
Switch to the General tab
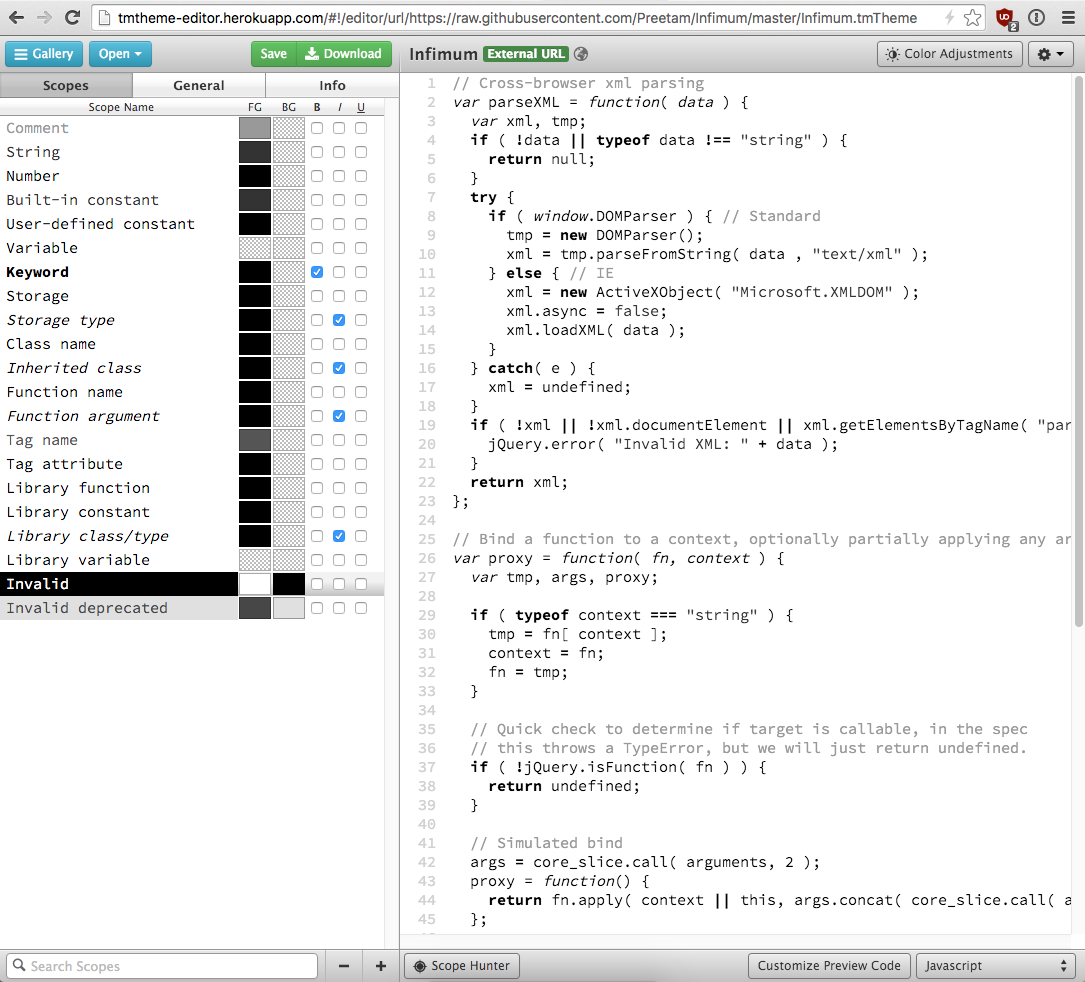tap(199, 86)
